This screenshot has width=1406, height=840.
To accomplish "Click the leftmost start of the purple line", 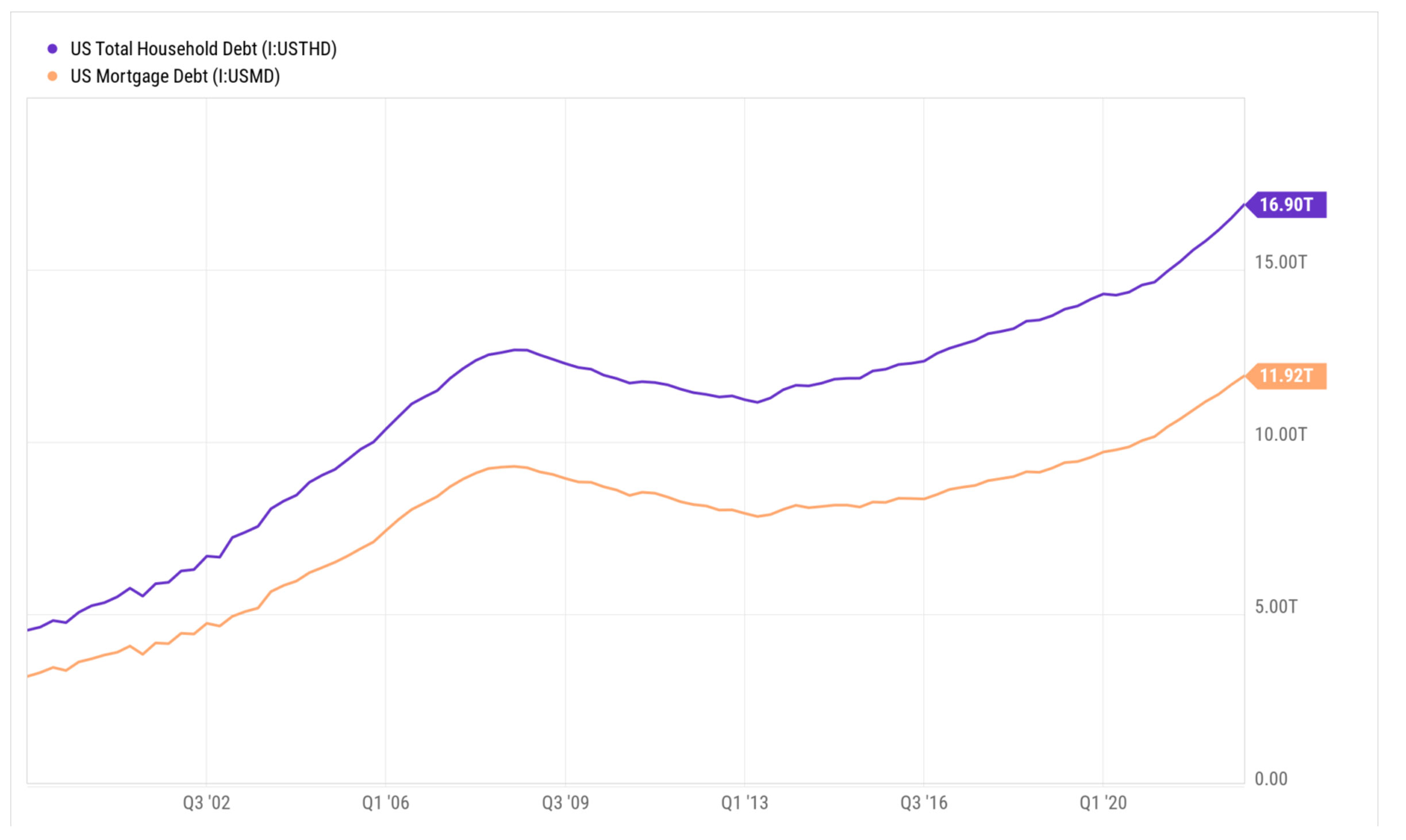I will [x=29, y=630].
